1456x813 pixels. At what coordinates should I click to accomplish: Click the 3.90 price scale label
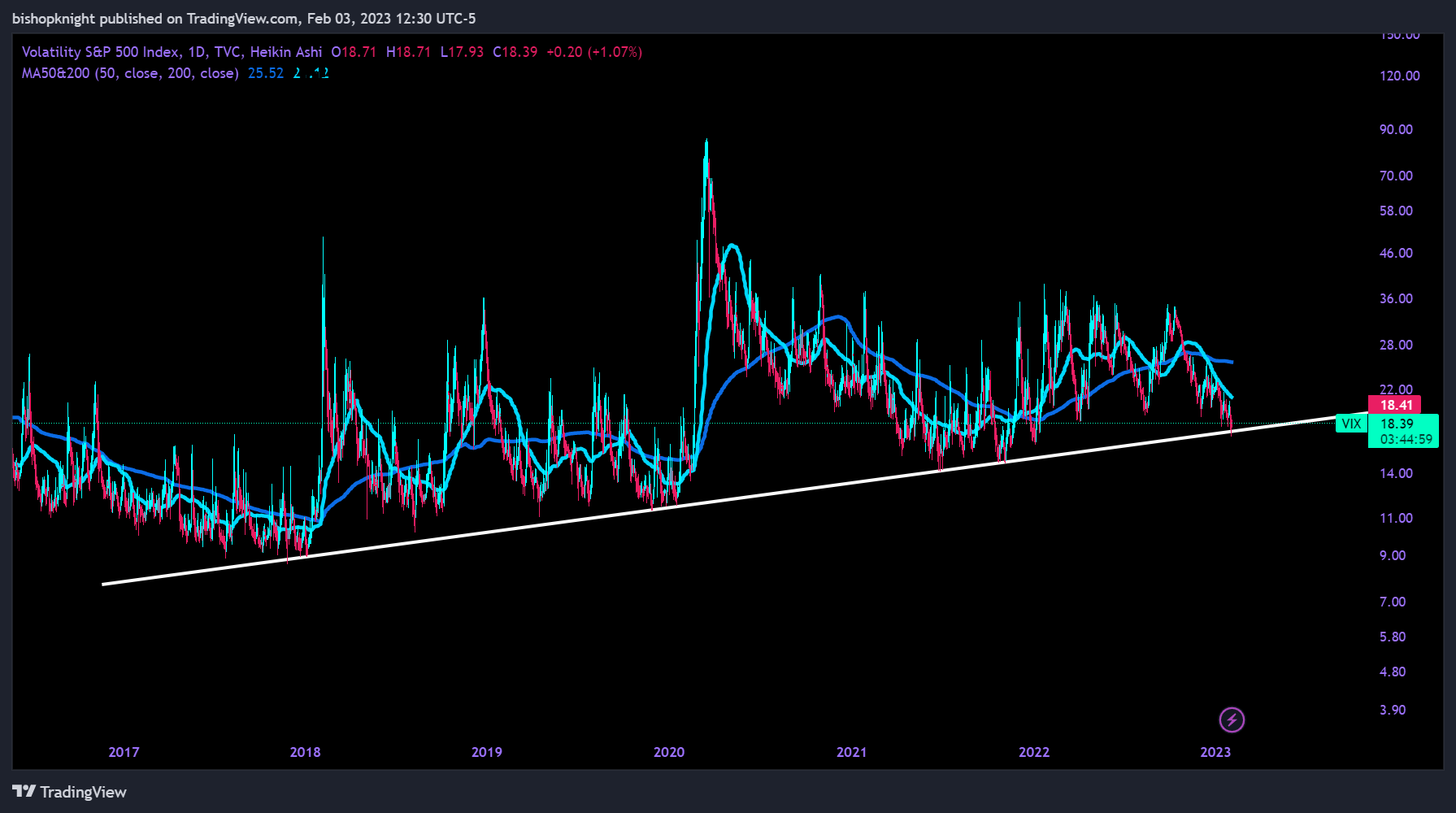click(x=1393, y=710)
